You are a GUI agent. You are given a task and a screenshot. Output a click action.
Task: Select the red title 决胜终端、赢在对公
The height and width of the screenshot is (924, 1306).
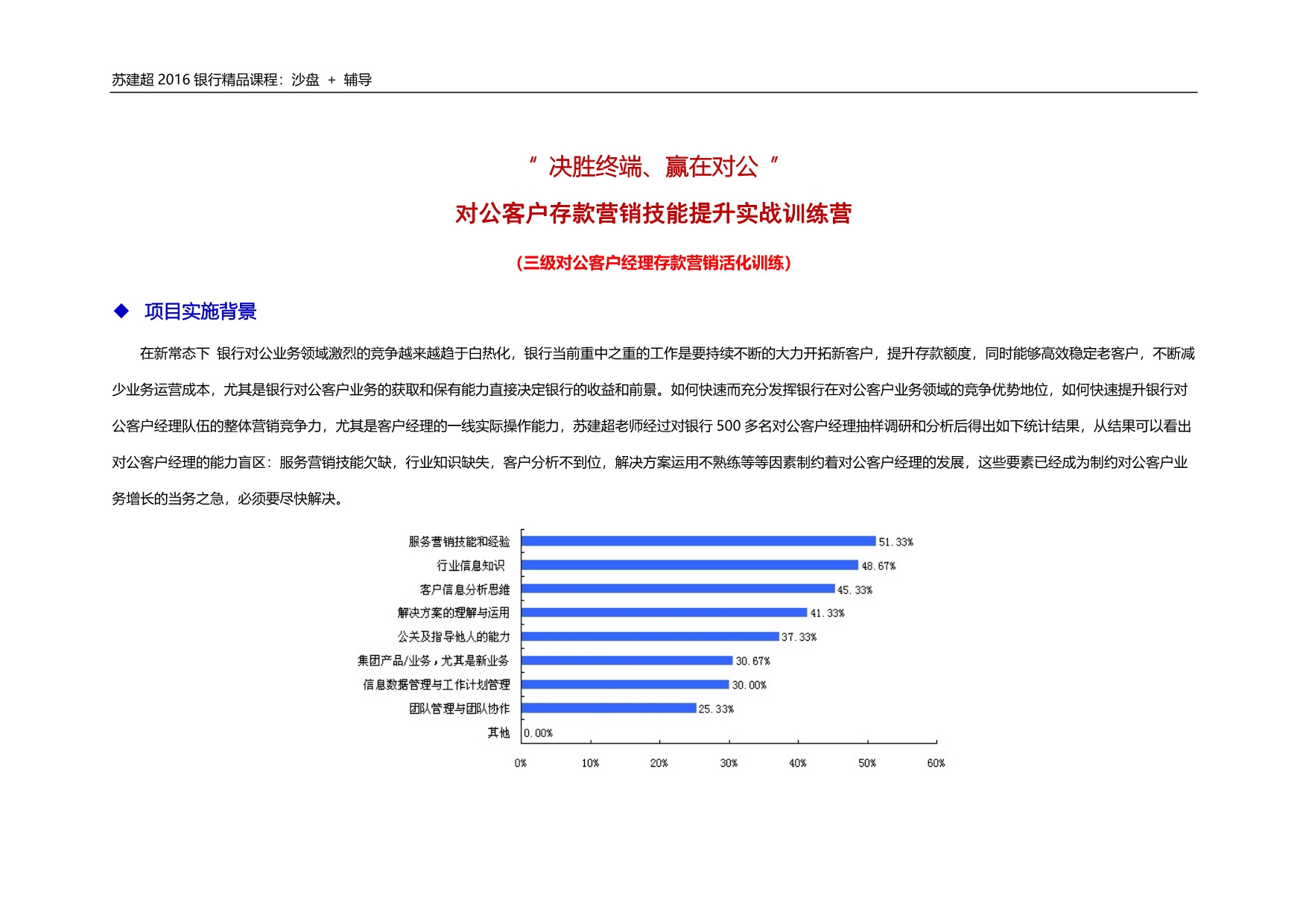[653, 167]
